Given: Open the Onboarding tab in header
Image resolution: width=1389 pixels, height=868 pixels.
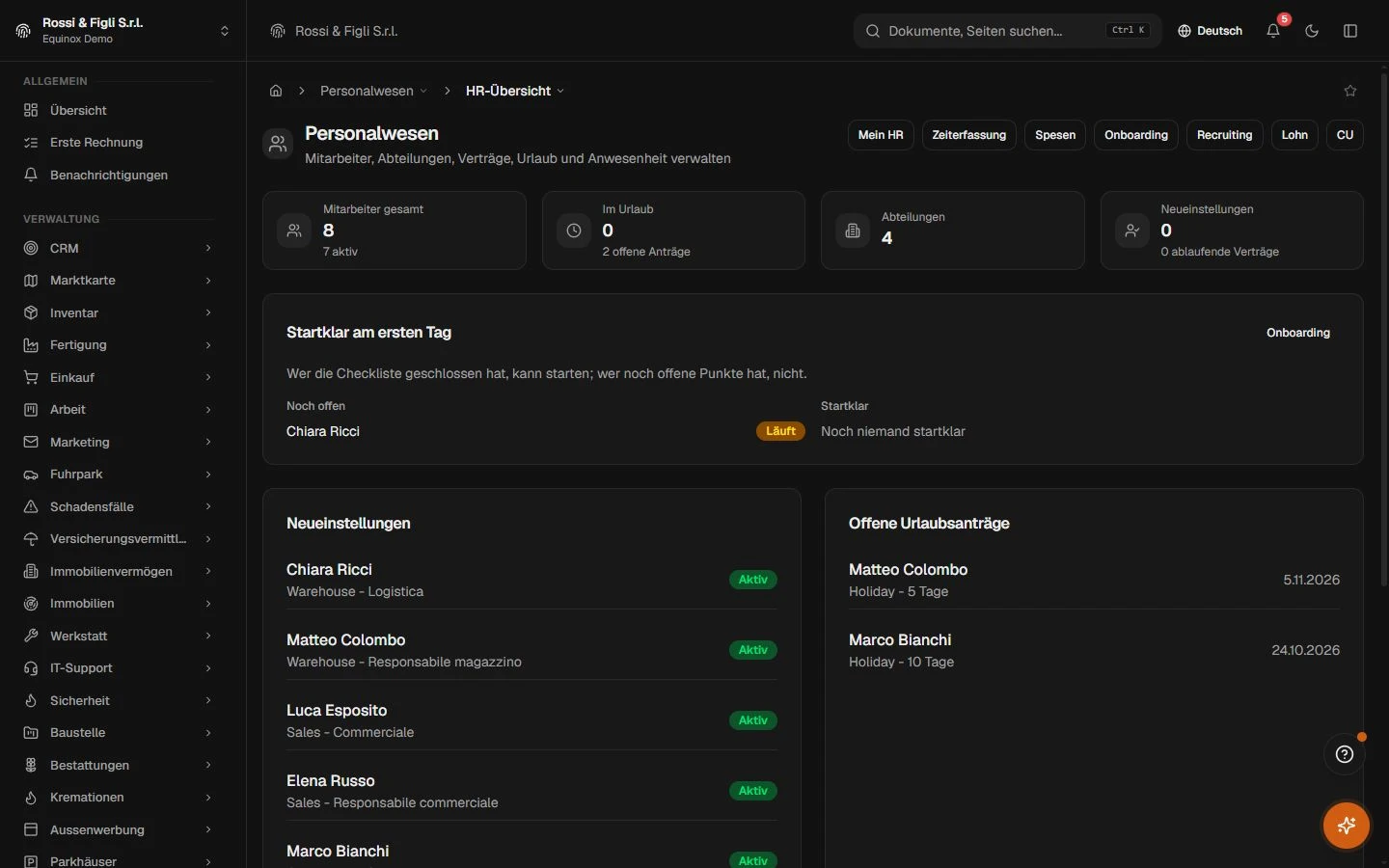Looking at the screenshot, I should click(x=1136, y=135).
